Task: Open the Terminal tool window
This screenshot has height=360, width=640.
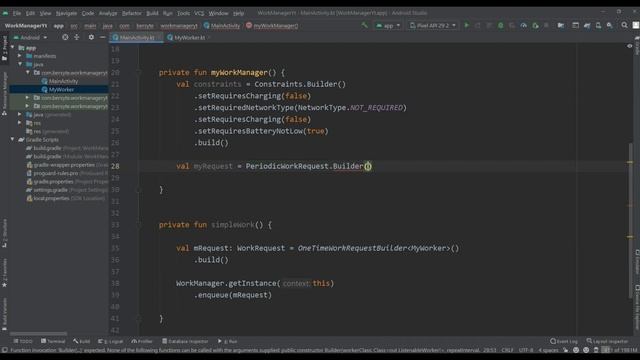Action: pos(53,341)
